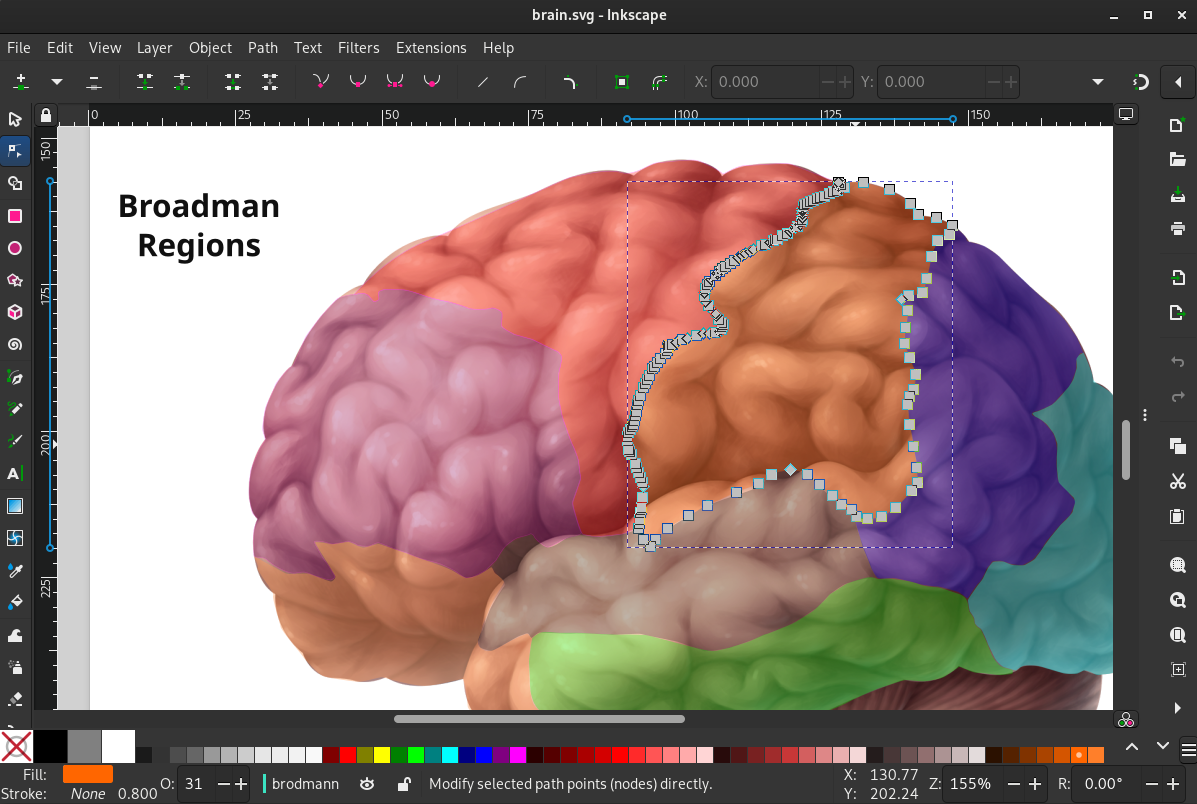Unlock the brodmann layer
The height and width of the screenshot is (804, 1197).
[x=403, y=784]
